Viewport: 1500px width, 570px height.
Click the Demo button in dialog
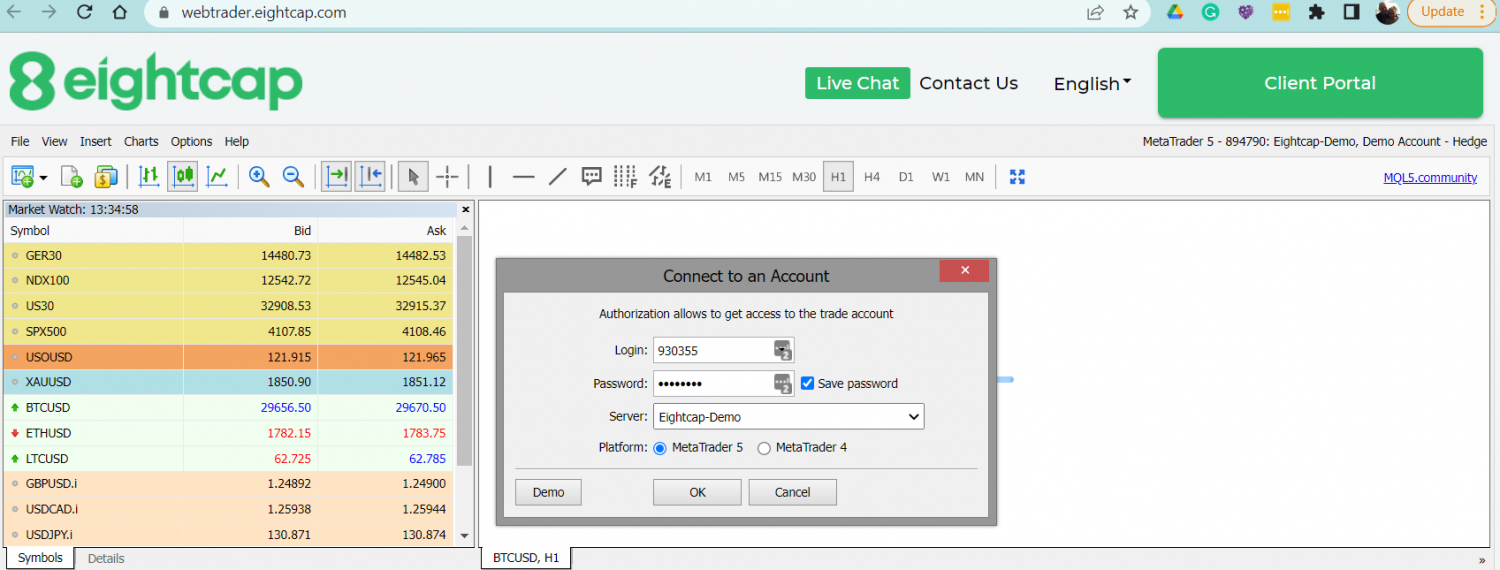click(x=548, y=492)
